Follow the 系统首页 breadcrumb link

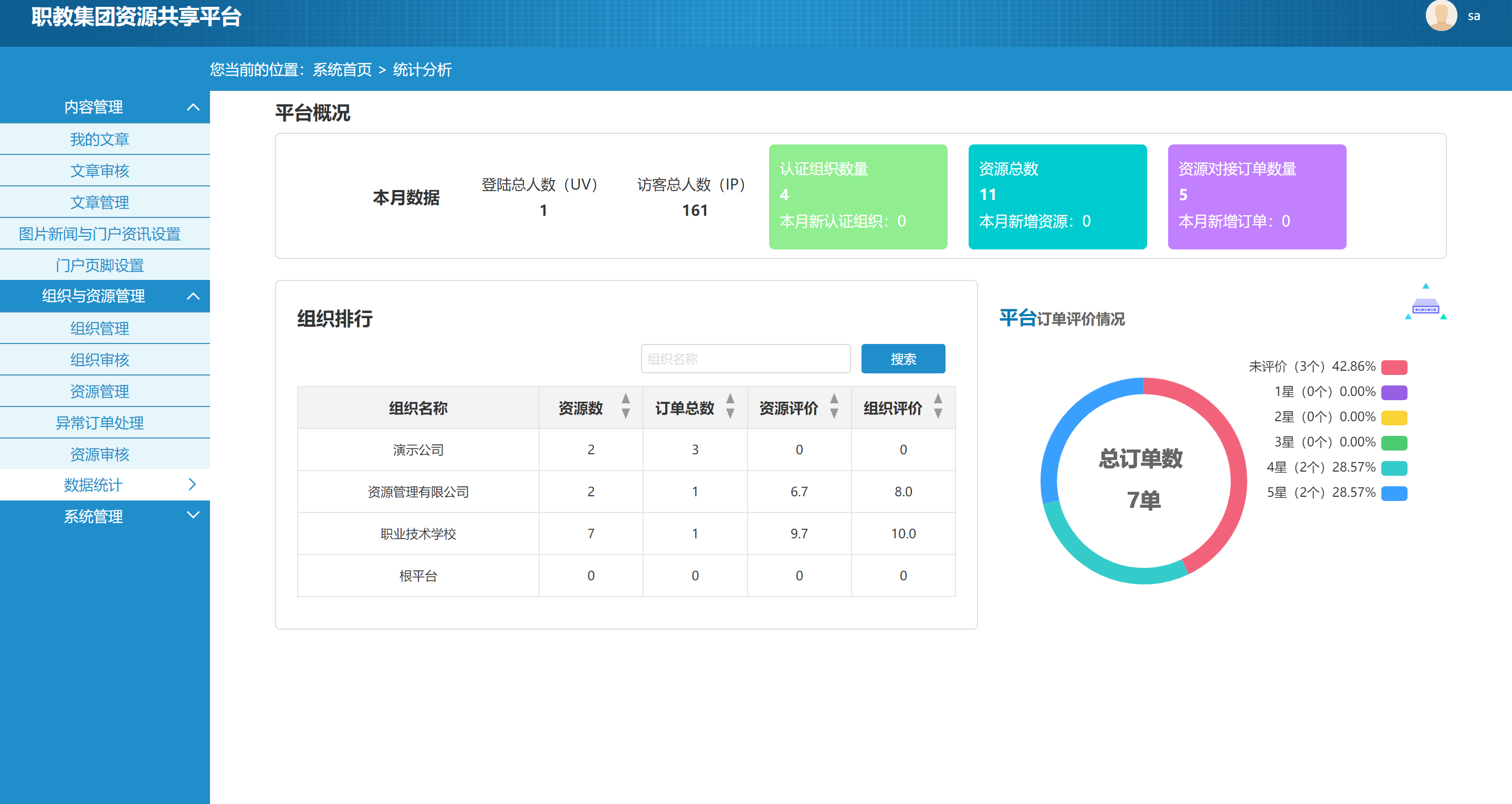point(342,70)
